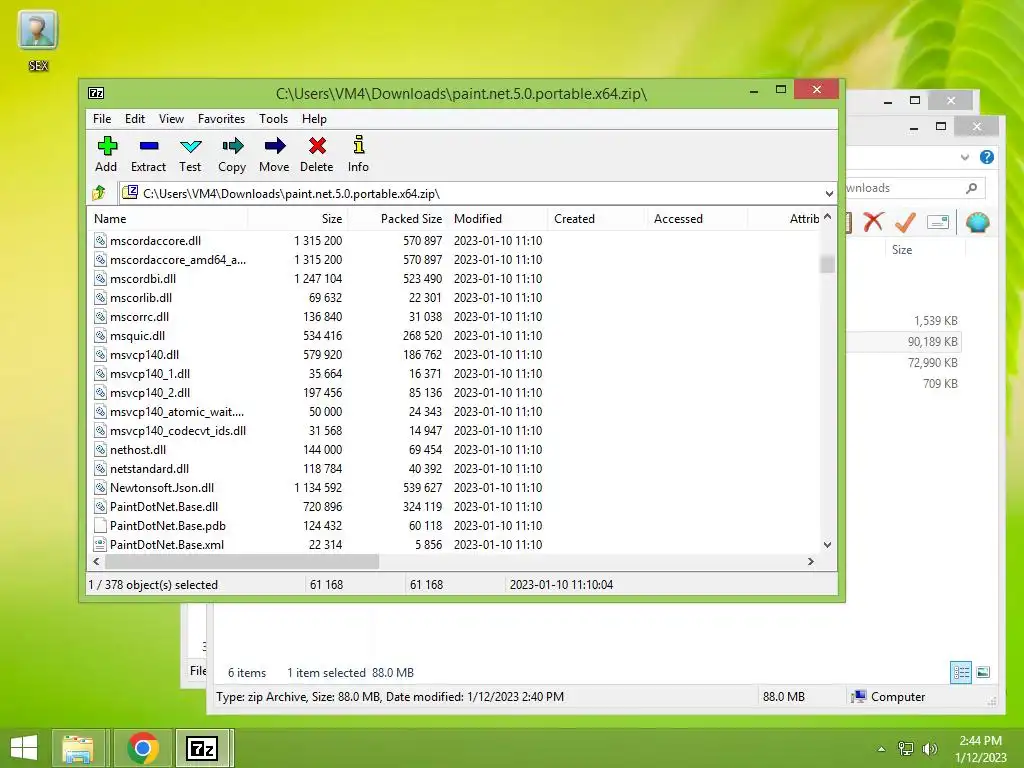The width and height of the screenshot is (1024, 768).
Task: Click the globe shell icon in Explorer window
Action: (x=978, y=222)
